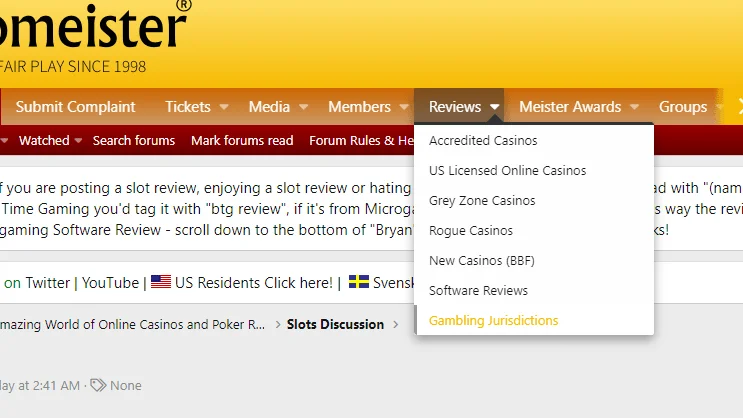The height and width of the screenshot is (418, 743).
Task: Open New Casinos (BBF) entry
Action: pos(534,260)
